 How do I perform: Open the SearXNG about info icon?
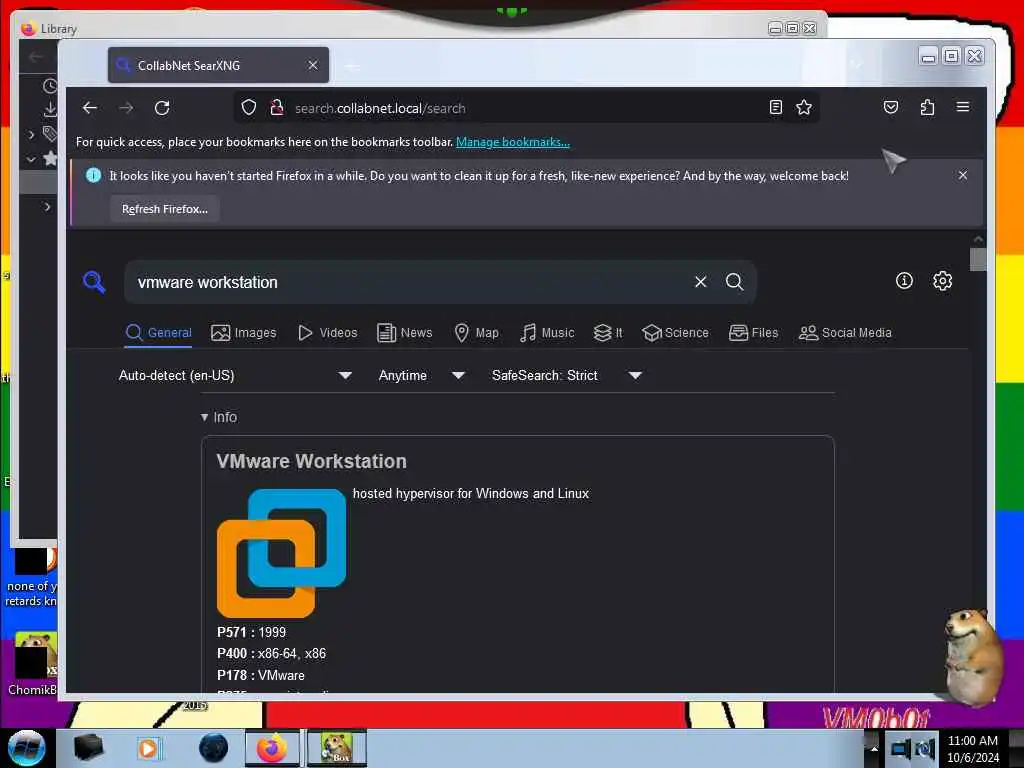click(904, 281)
